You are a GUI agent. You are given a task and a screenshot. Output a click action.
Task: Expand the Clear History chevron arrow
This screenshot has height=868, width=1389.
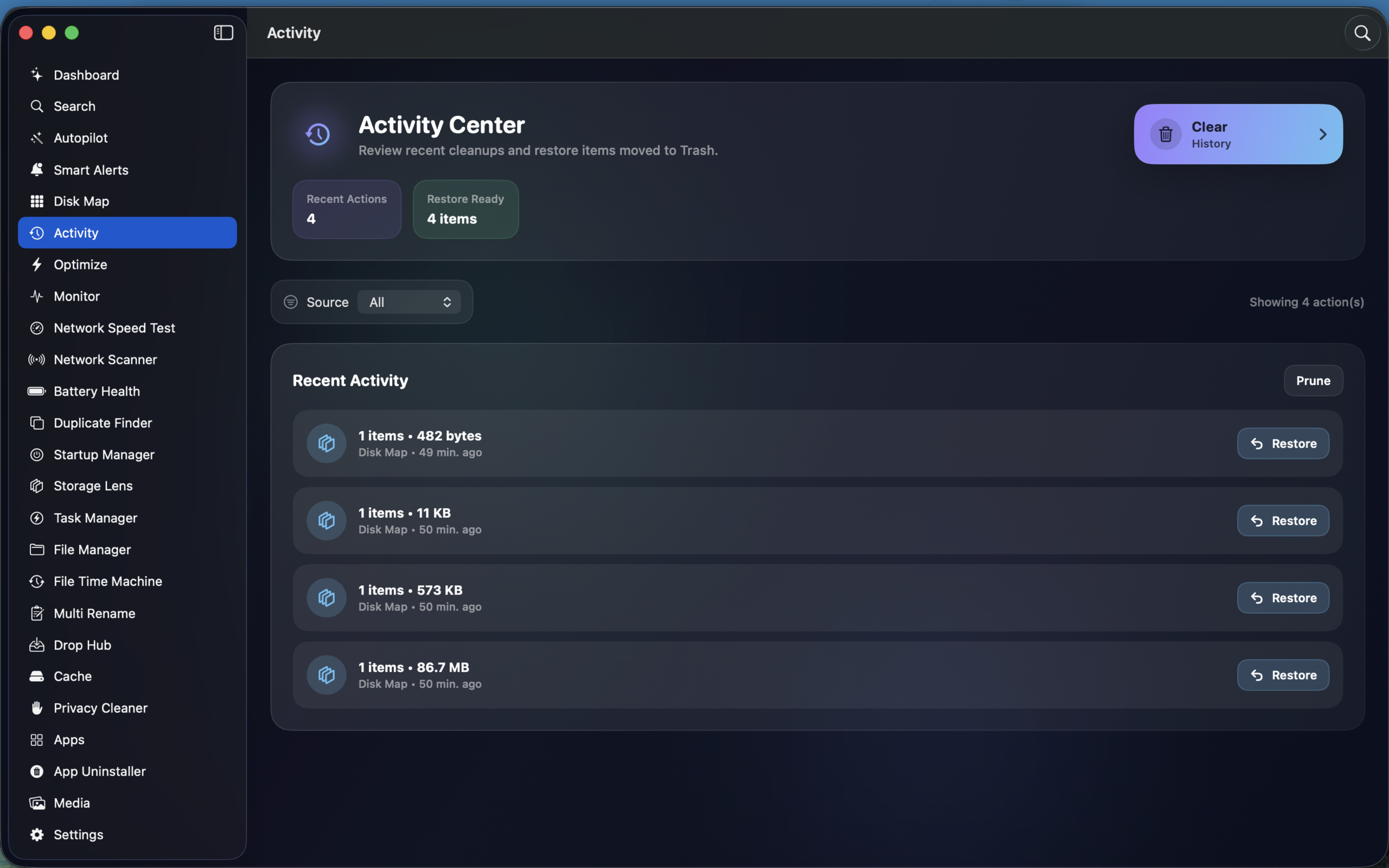(1323, 135)
